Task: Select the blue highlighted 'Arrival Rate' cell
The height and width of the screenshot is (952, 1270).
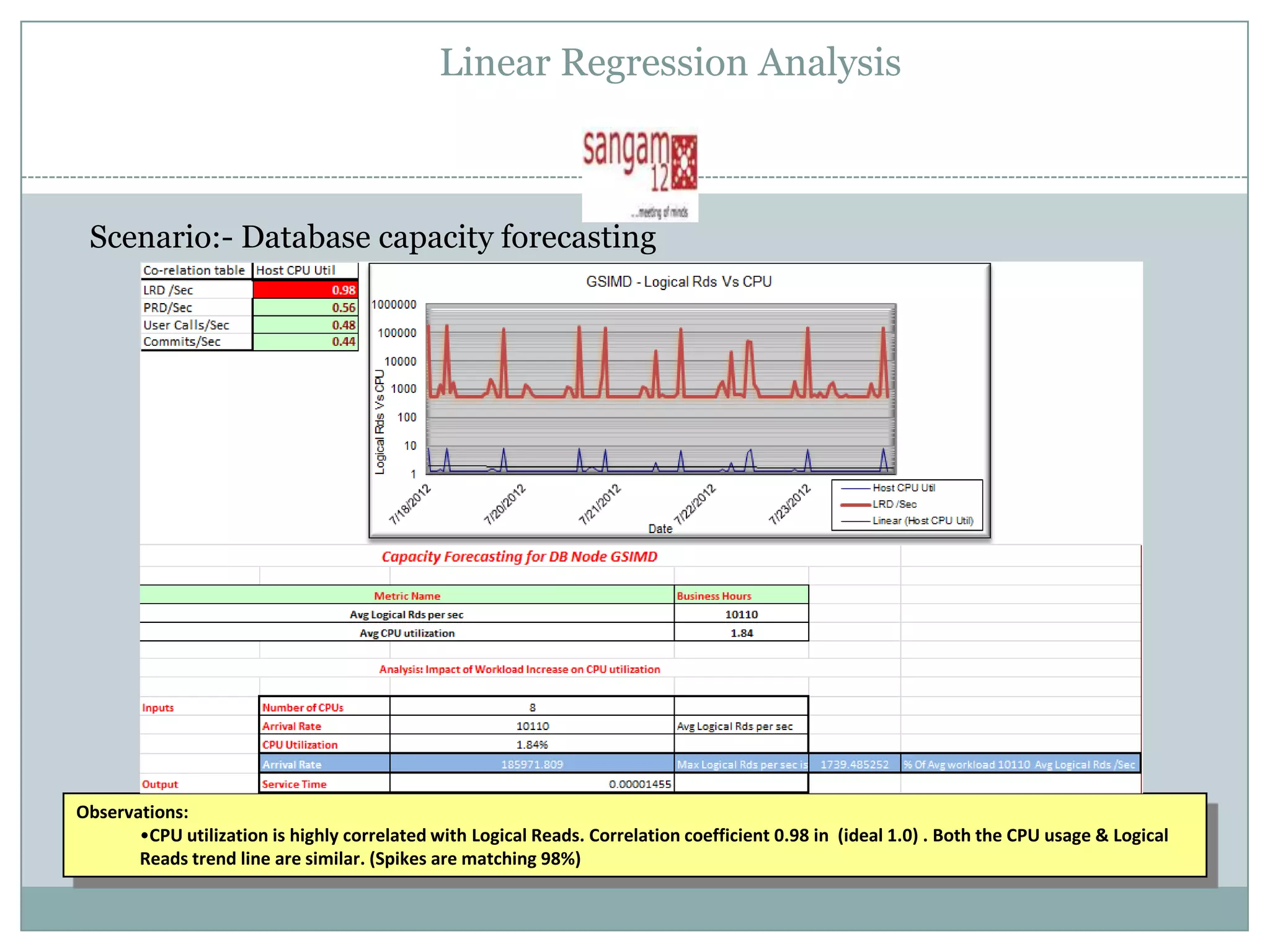Action: click(325, 764)
